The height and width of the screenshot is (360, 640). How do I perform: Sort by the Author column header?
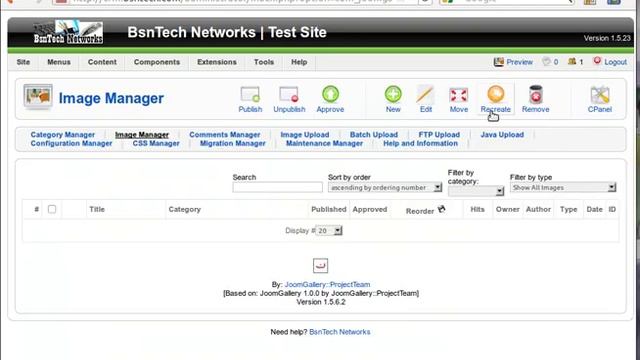(x=538, y=209)
